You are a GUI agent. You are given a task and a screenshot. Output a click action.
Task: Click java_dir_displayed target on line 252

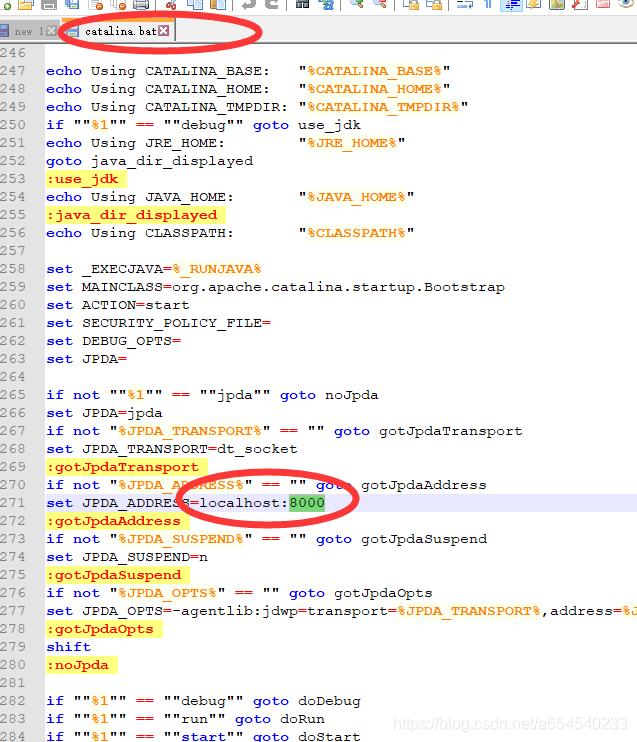pos(172,161)
